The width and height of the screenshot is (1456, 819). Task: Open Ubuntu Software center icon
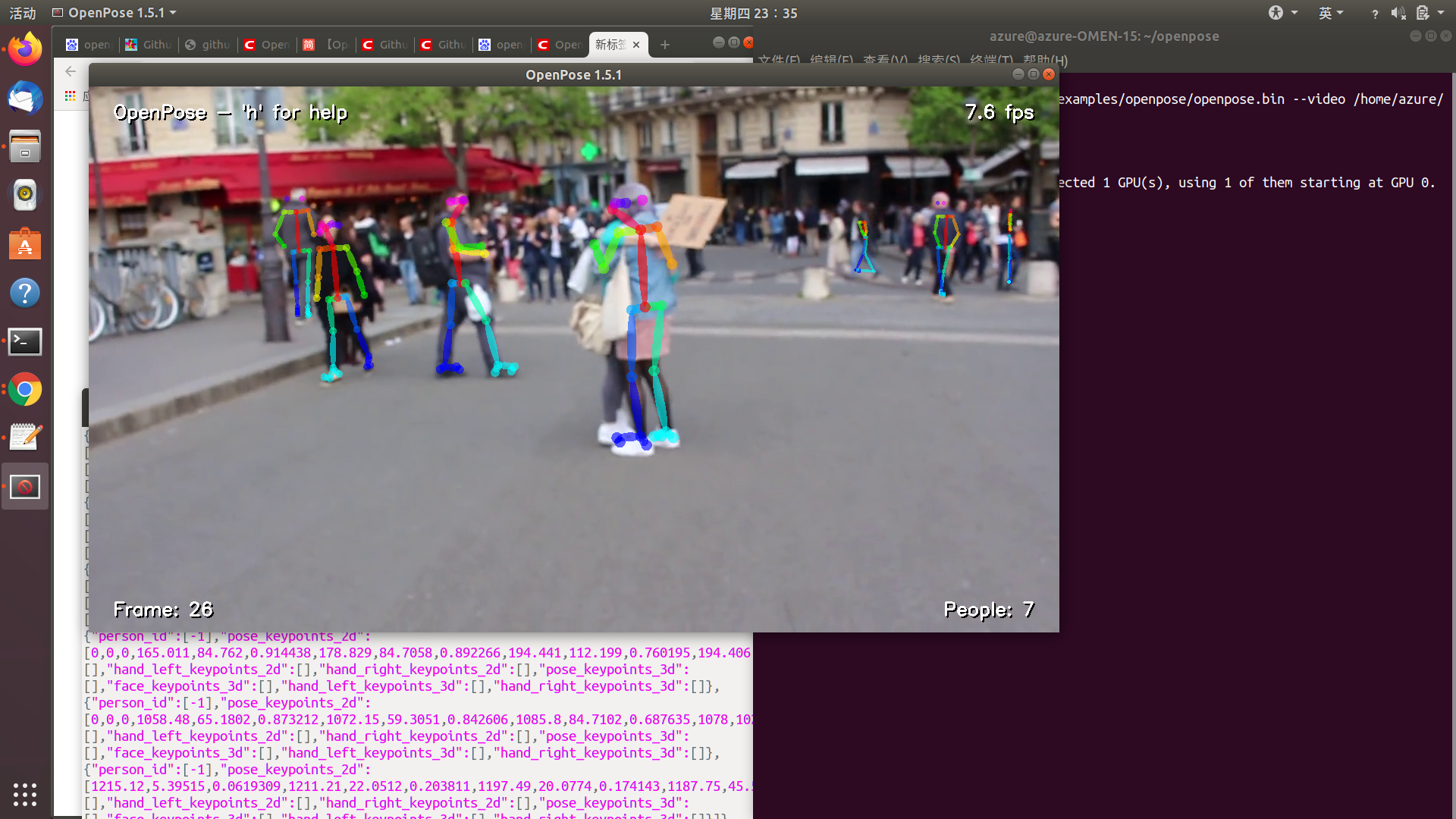point(25,244)
